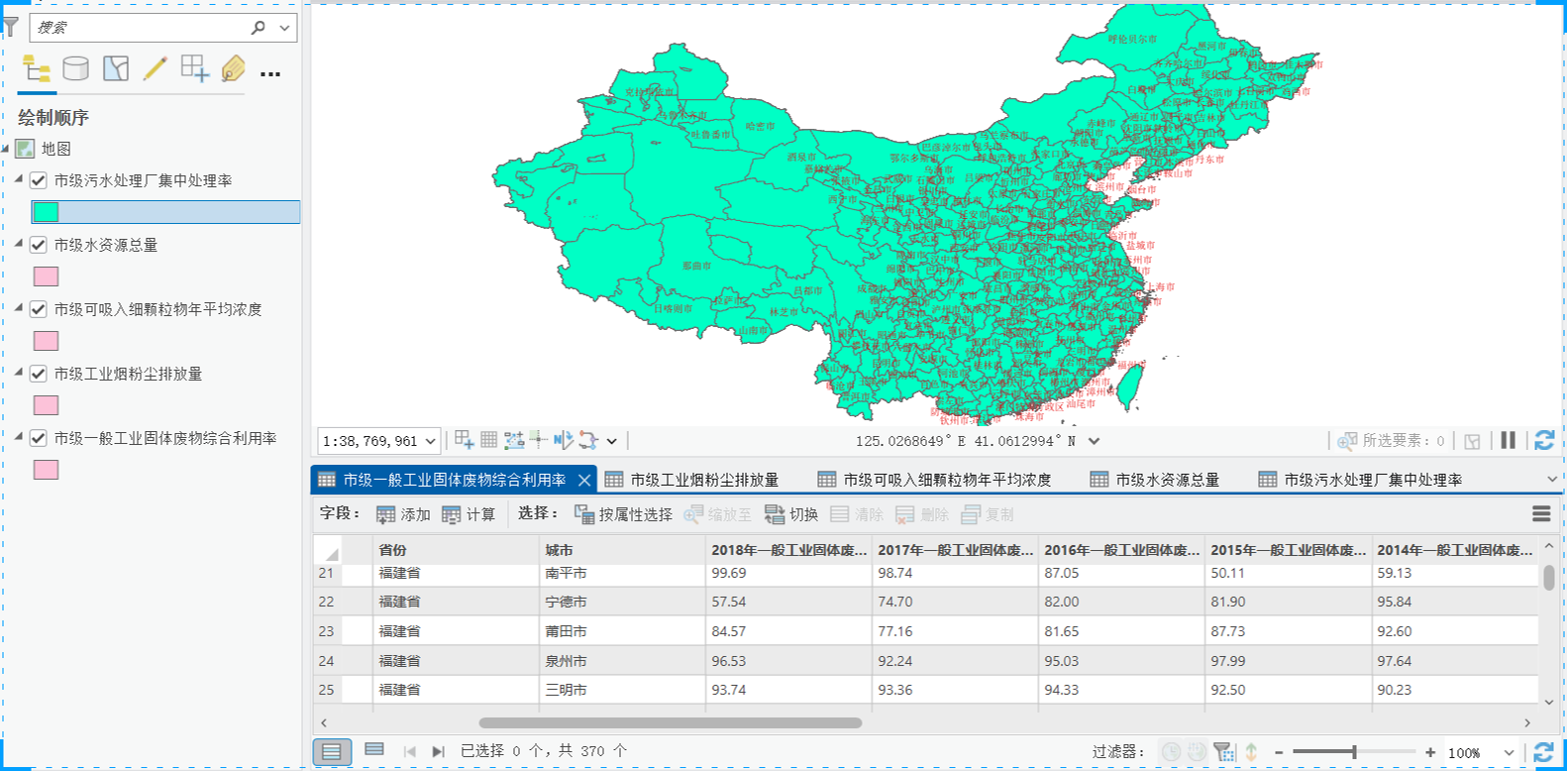Choose the List by Snapping icon
1568x771 pixels.
(x=194, y=68)
